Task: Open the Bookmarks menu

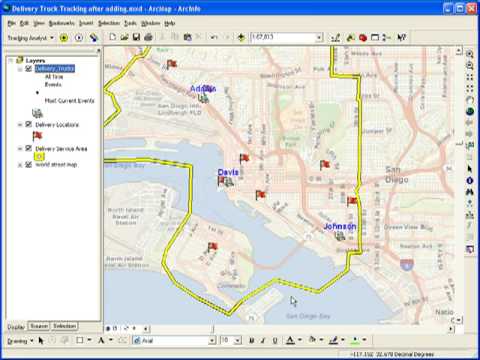Action: point(62,23)
